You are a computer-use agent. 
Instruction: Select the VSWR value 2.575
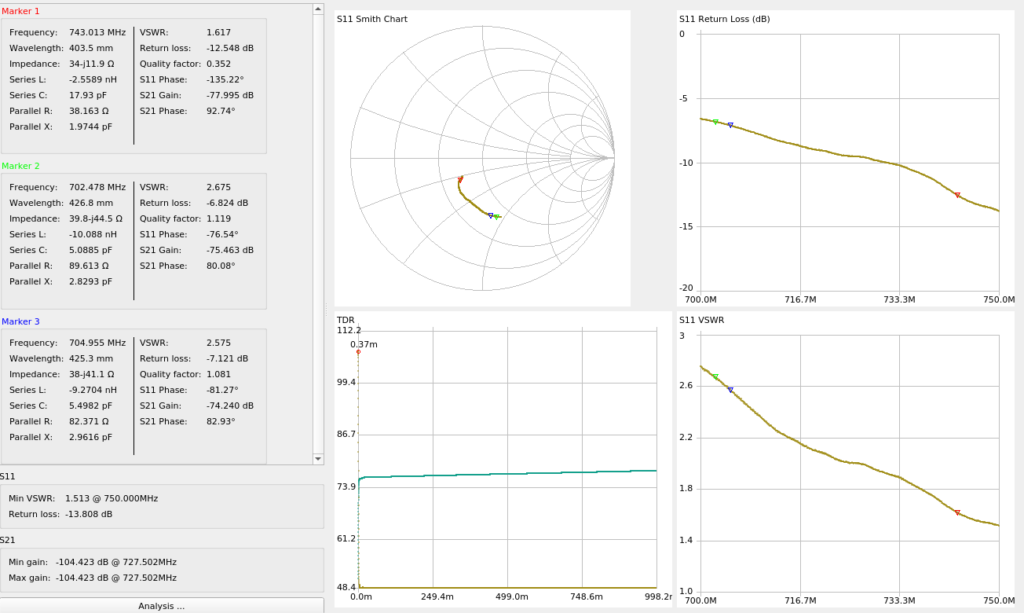[x=219, y=343]
